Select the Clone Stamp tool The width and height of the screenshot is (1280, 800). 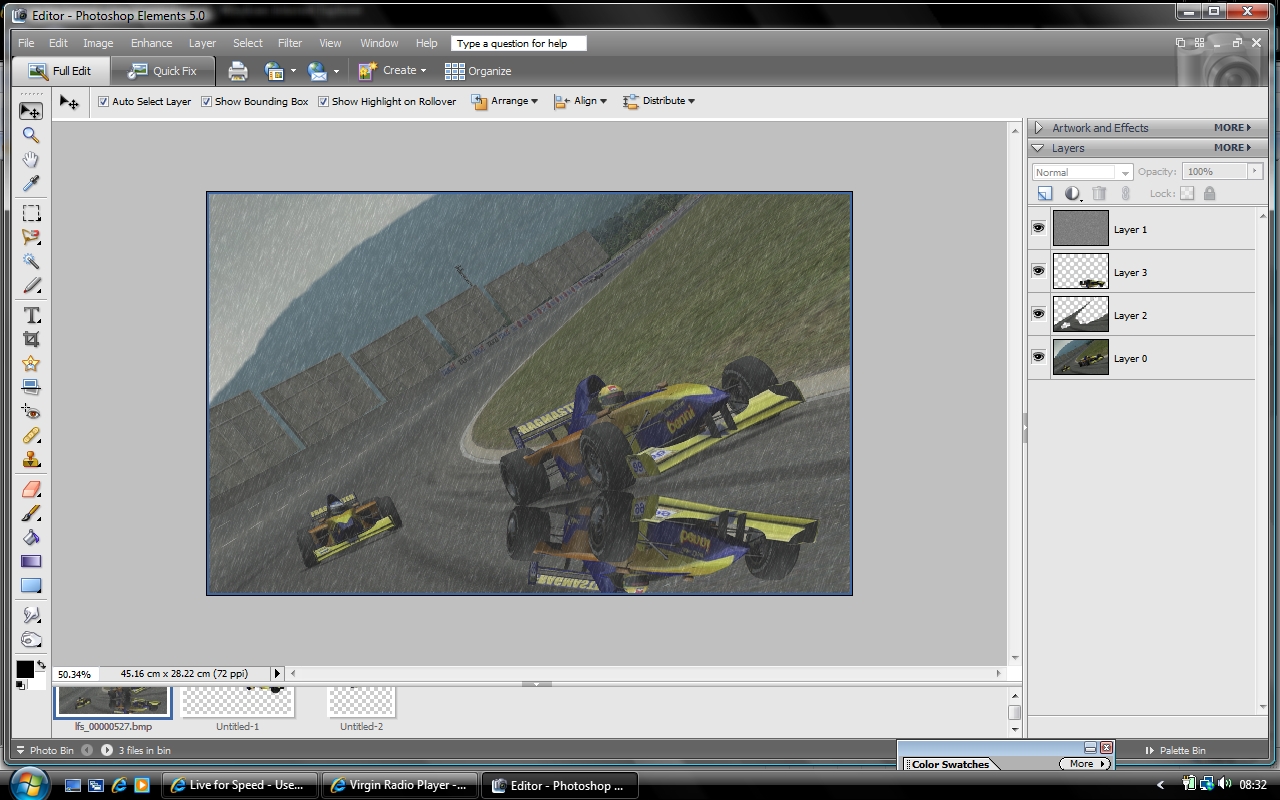coord(31,460)
